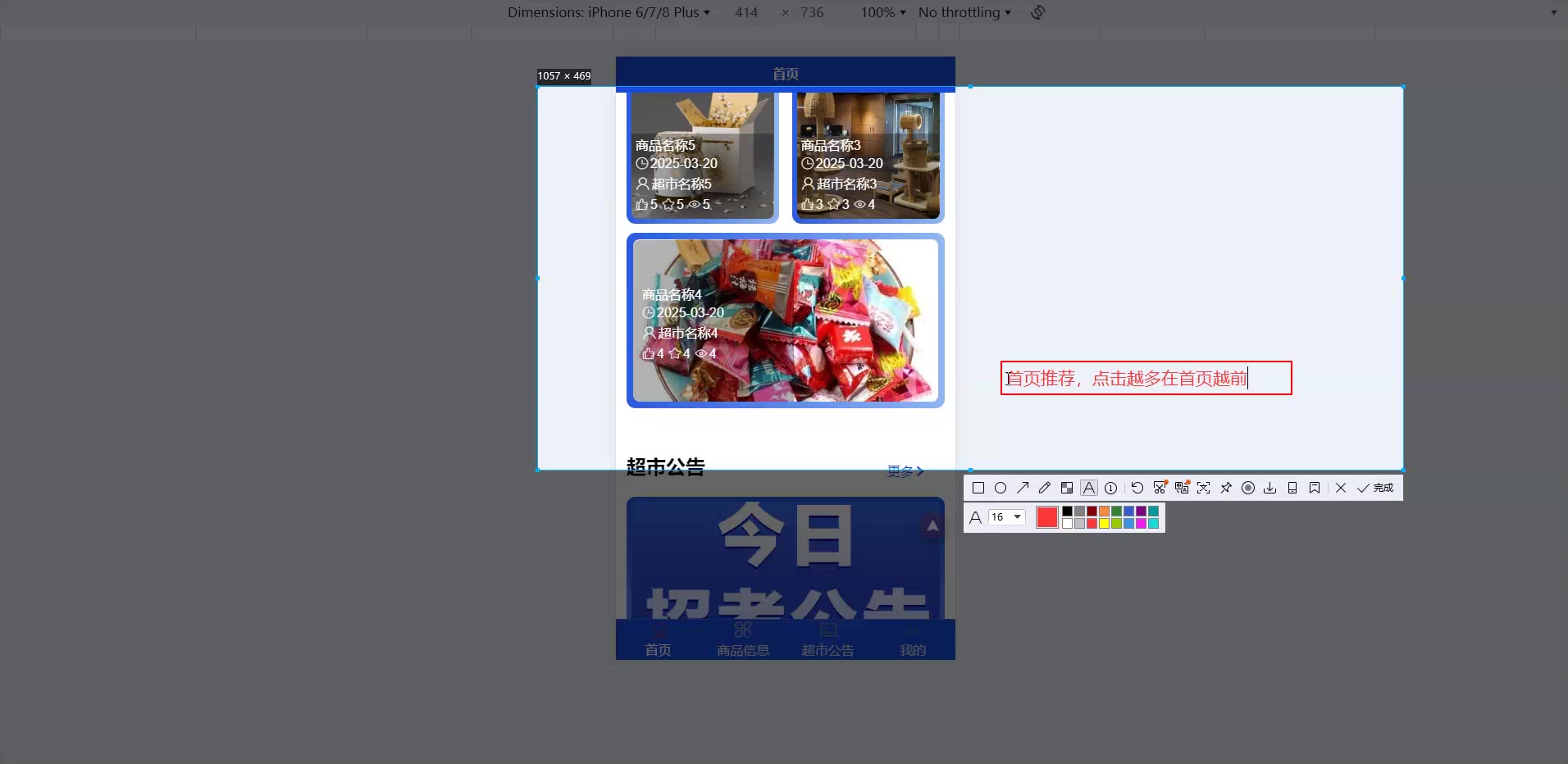Image resolution: width=1568 pixels, height=764 pixels.
Task: Open the 商品名称4 candy product card
Action: [x=786, y=321]
